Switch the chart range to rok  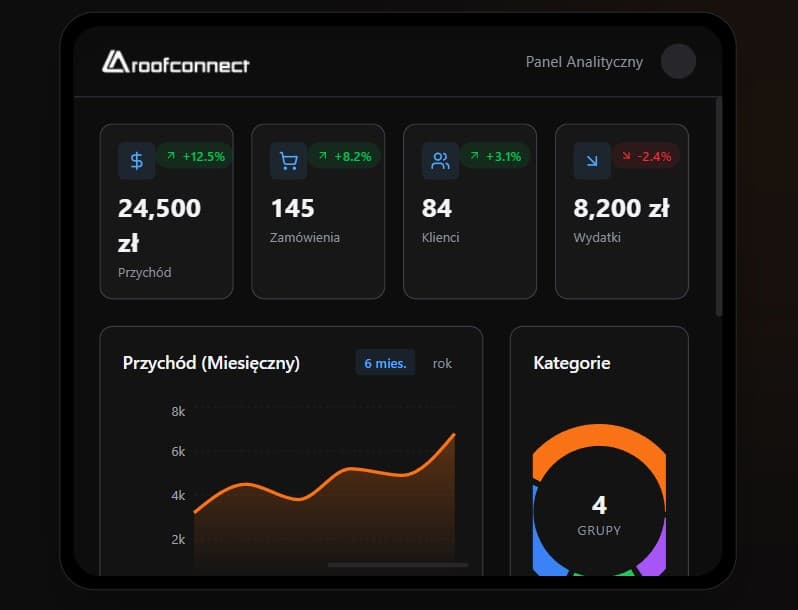[x=442, y=363]
